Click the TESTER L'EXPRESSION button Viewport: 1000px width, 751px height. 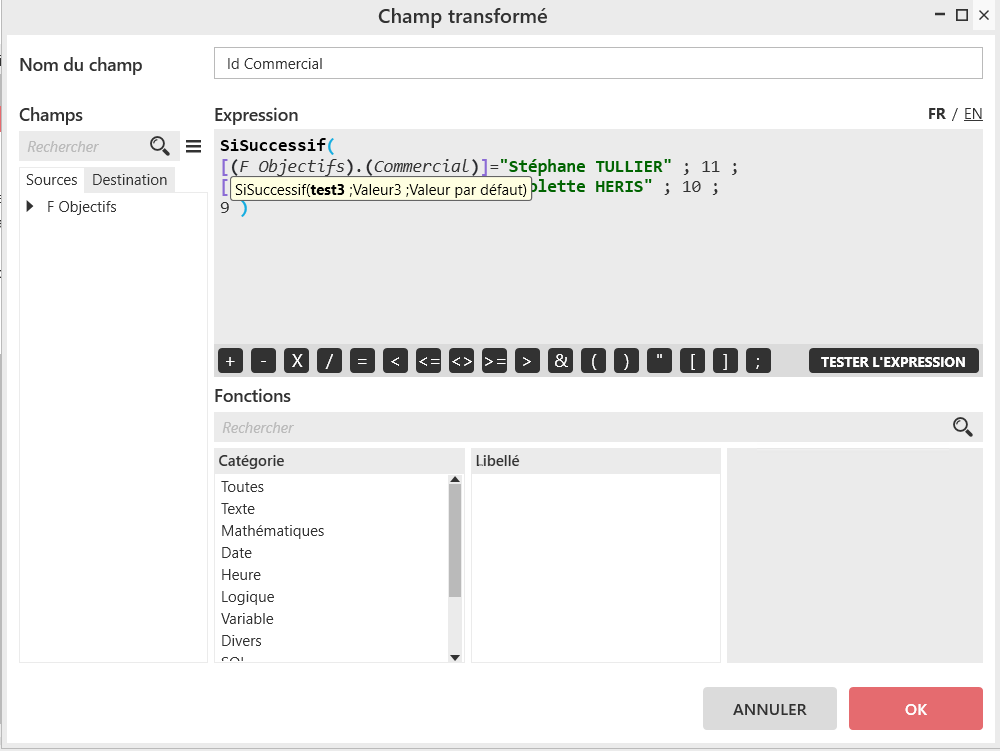pyautogui.click(x=893, y=362)
